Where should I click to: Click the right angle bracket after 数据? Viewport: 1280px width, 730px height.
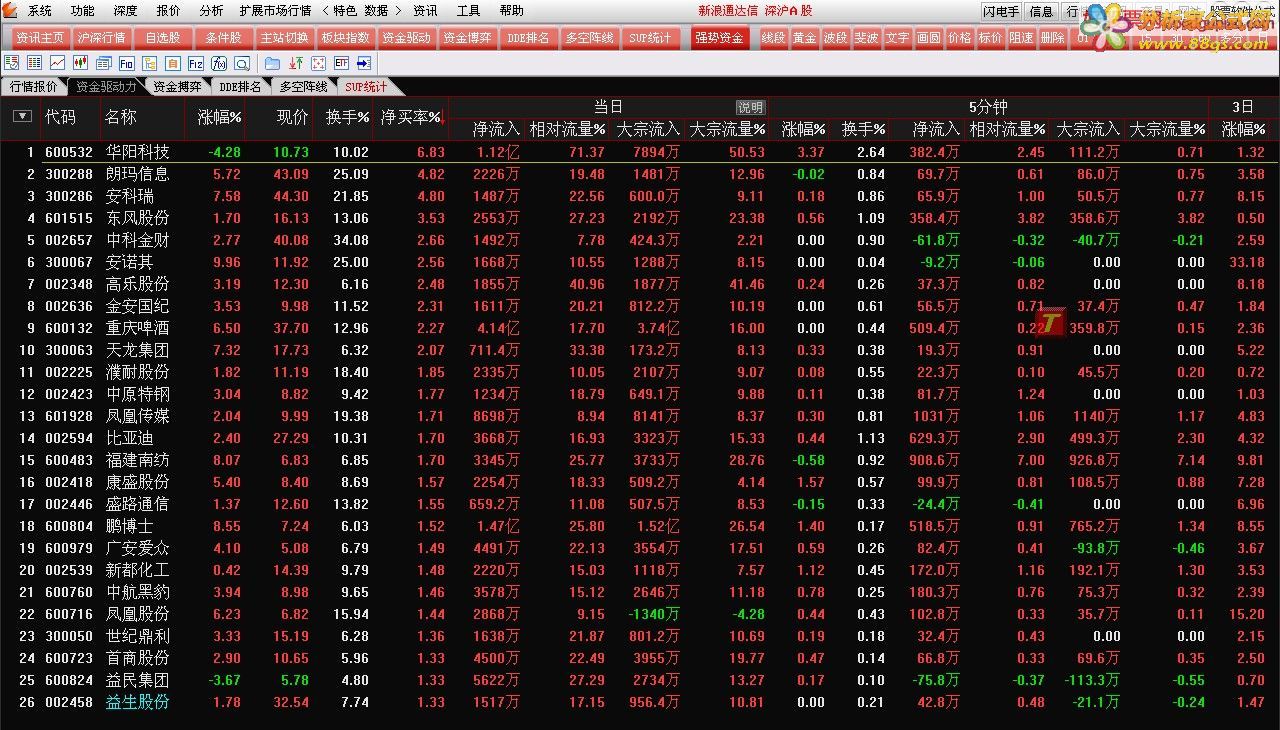point(400,11)
